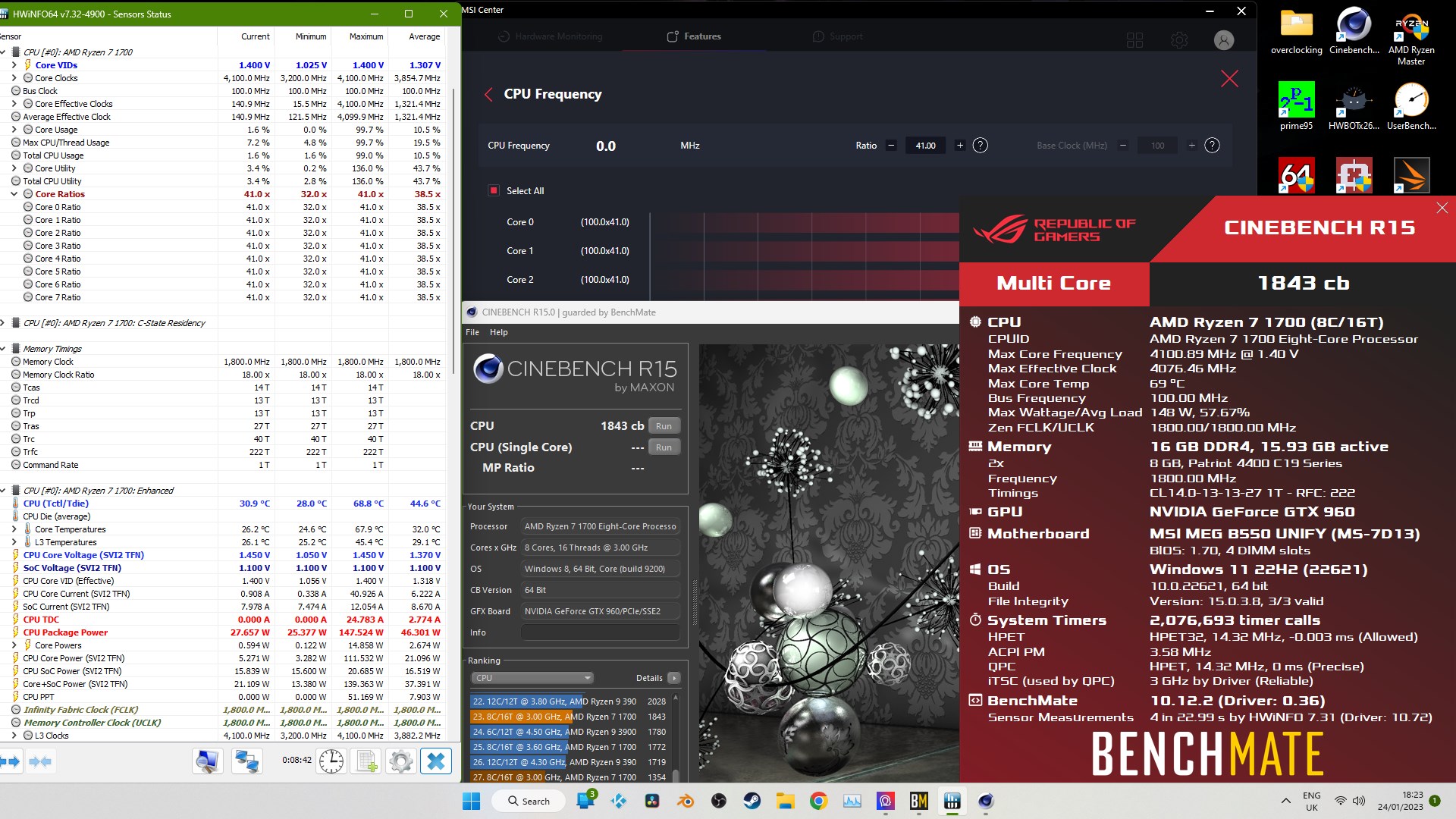Image resolution: width=1456 pixels, height=819 pixels.
Task: Click the Core 1 ratio bar
Action: pos(805,251)
